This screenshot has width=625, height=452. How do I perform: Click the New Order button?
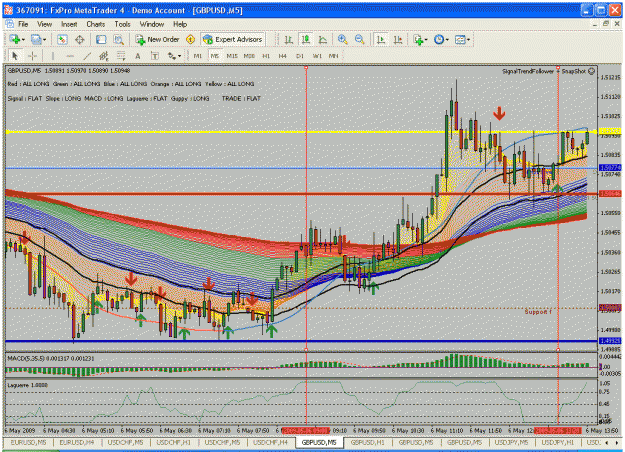click(x=158, y=39)
